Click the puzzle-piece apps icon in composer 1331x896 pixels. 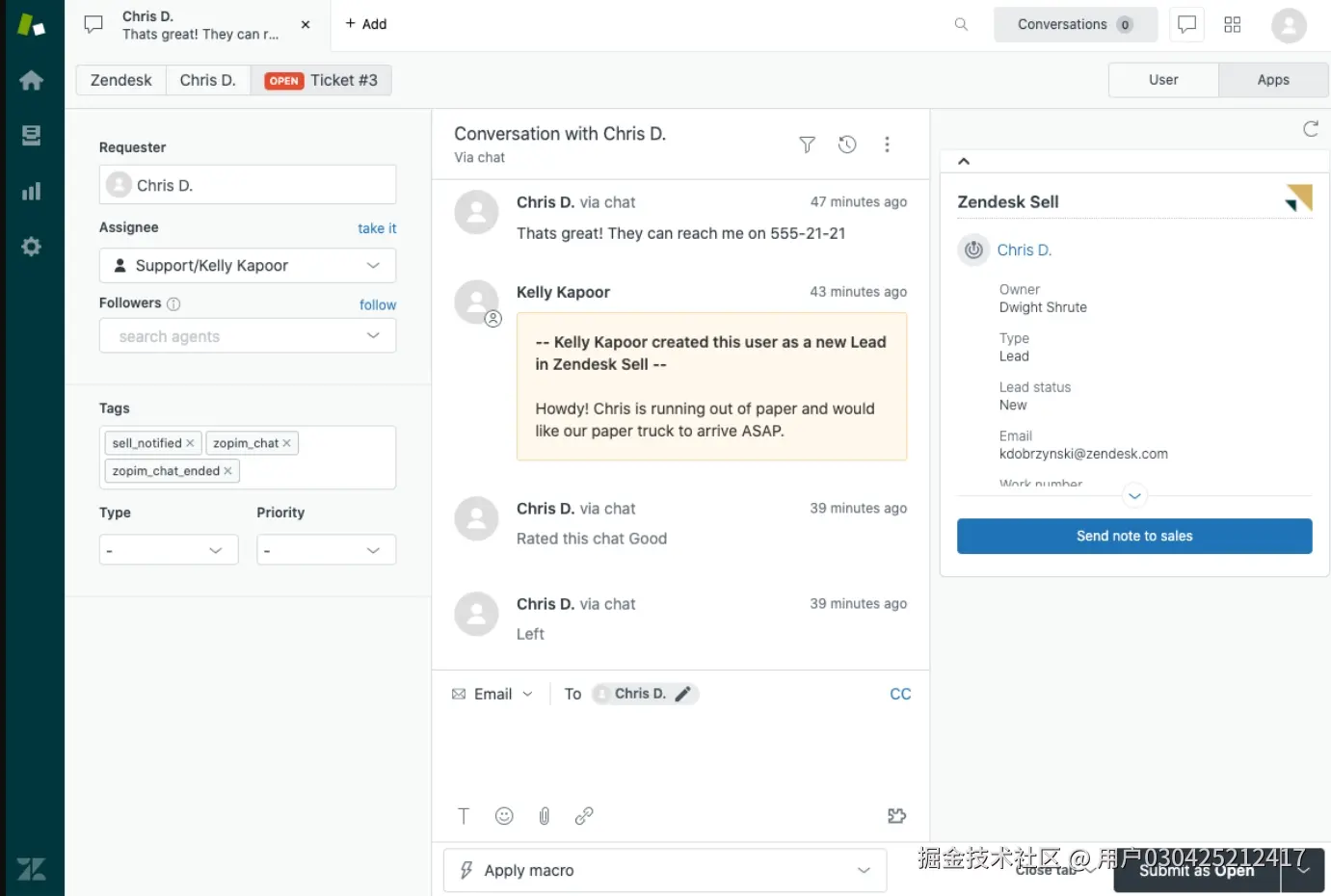[x=896, y=816]
